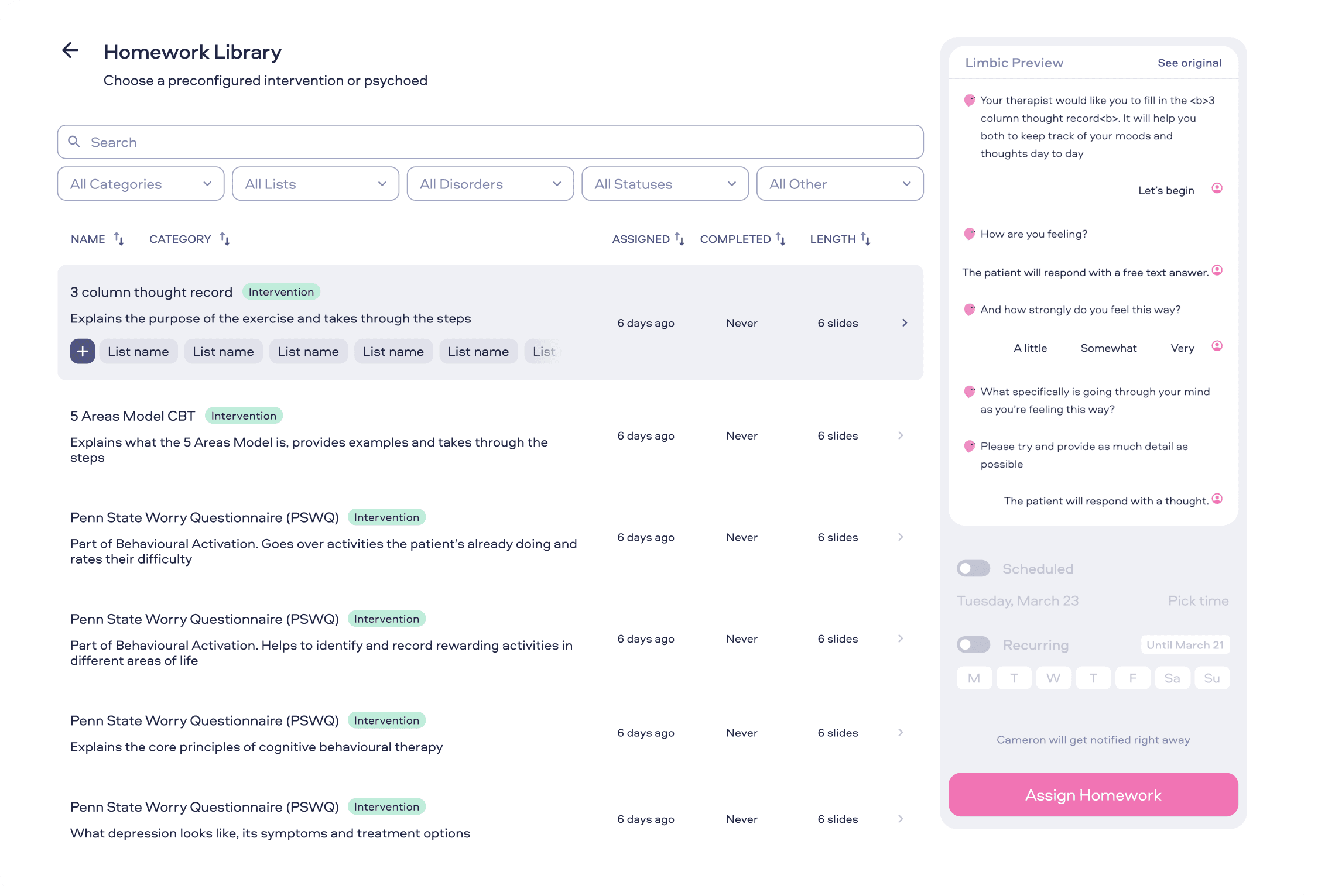Click the See original link

pos(1189,63)
